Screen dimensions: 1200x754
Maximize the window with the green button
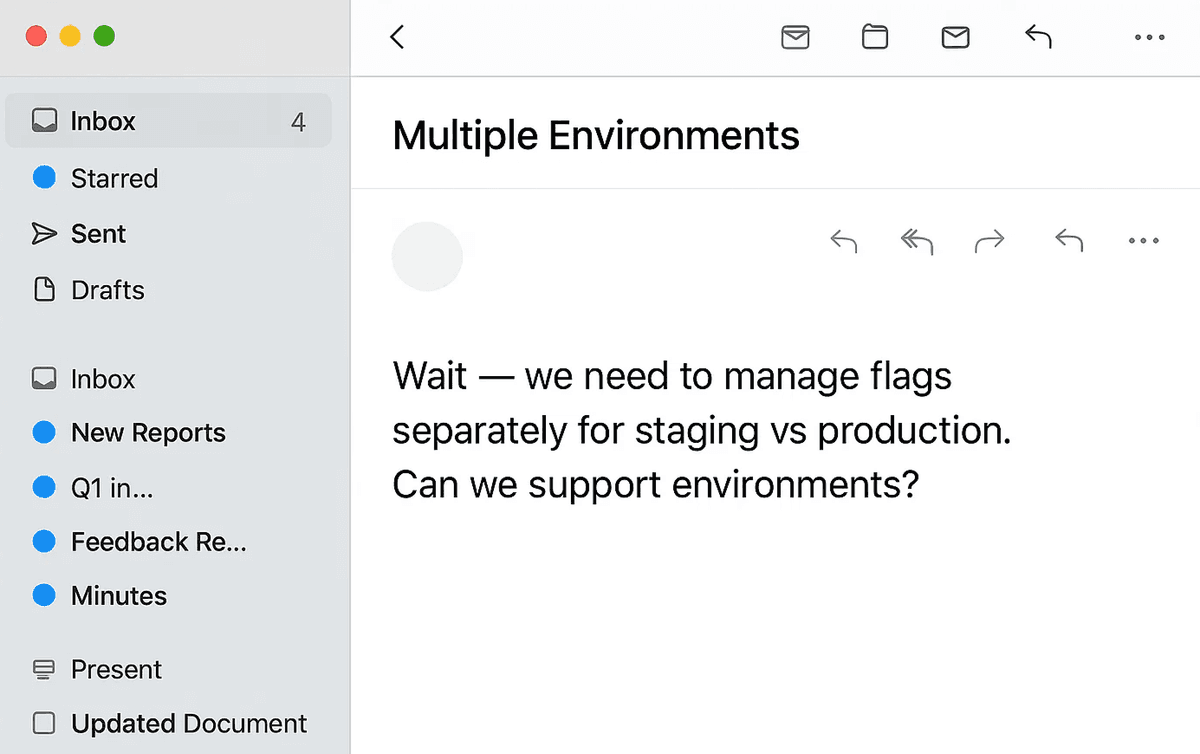[x=104, y=37]
